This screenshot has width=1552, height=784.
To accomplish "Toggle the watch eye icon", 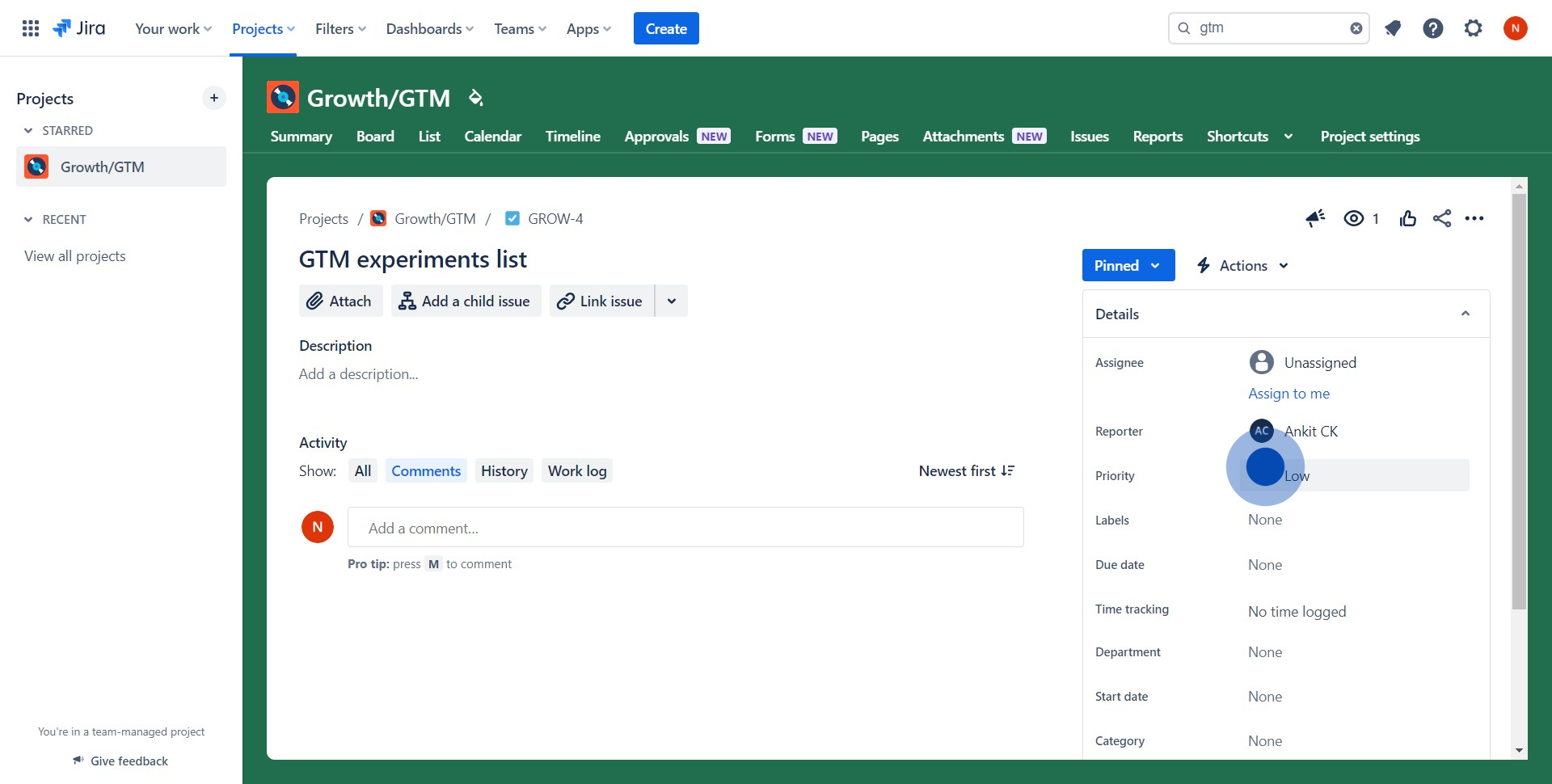I will 1354,218.
